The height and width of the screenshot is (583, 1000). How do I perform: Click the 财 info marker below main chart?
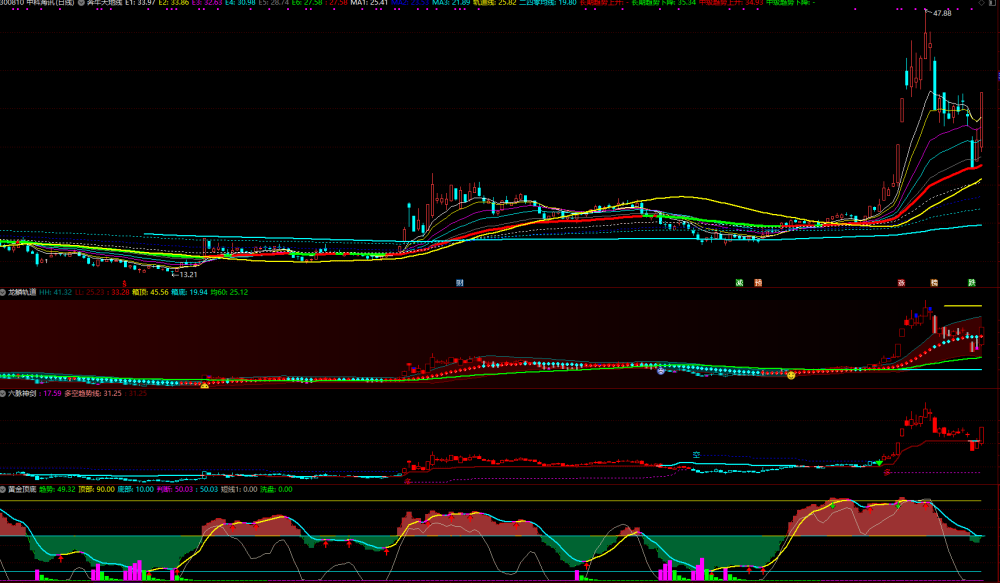460,283
